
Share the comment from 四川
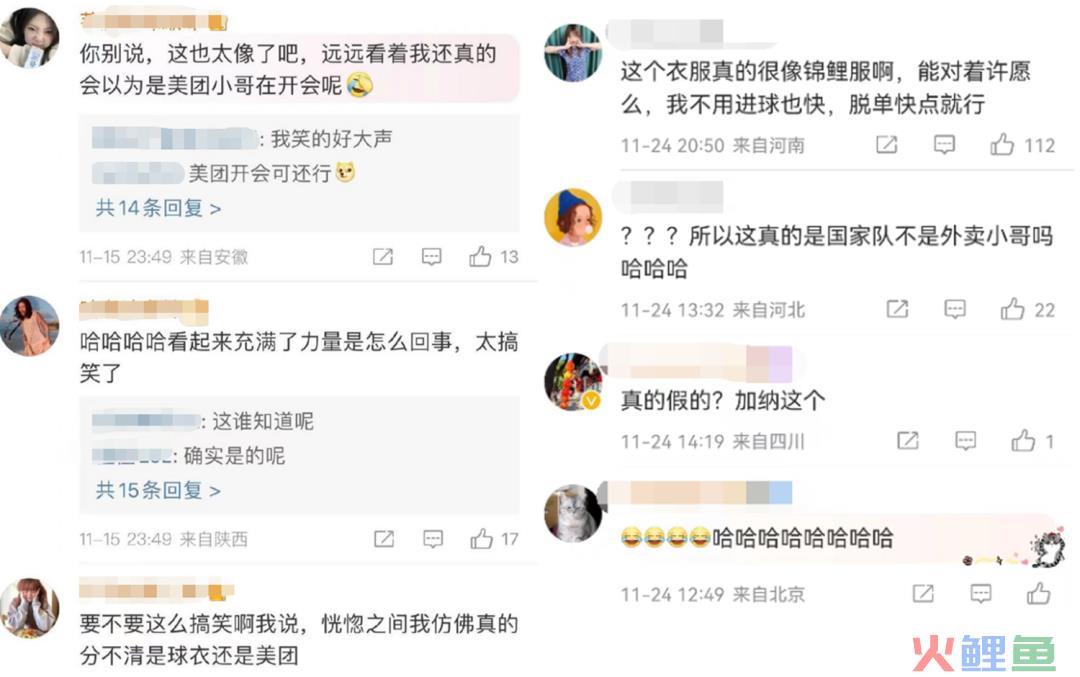point(908,441)
